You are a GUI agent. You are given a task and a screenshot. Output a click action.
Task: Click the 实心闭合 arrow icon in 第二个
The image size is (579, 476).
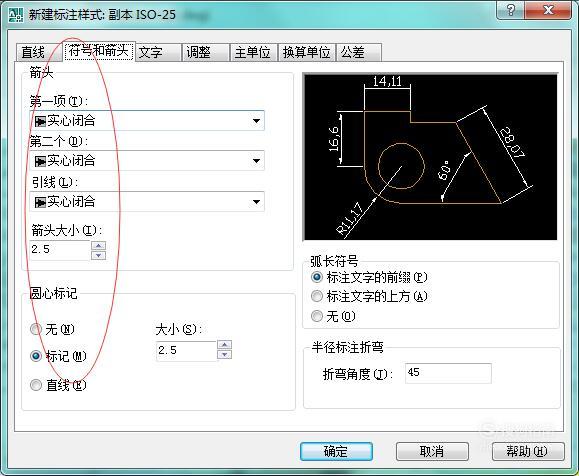click(x=40, y=161)
